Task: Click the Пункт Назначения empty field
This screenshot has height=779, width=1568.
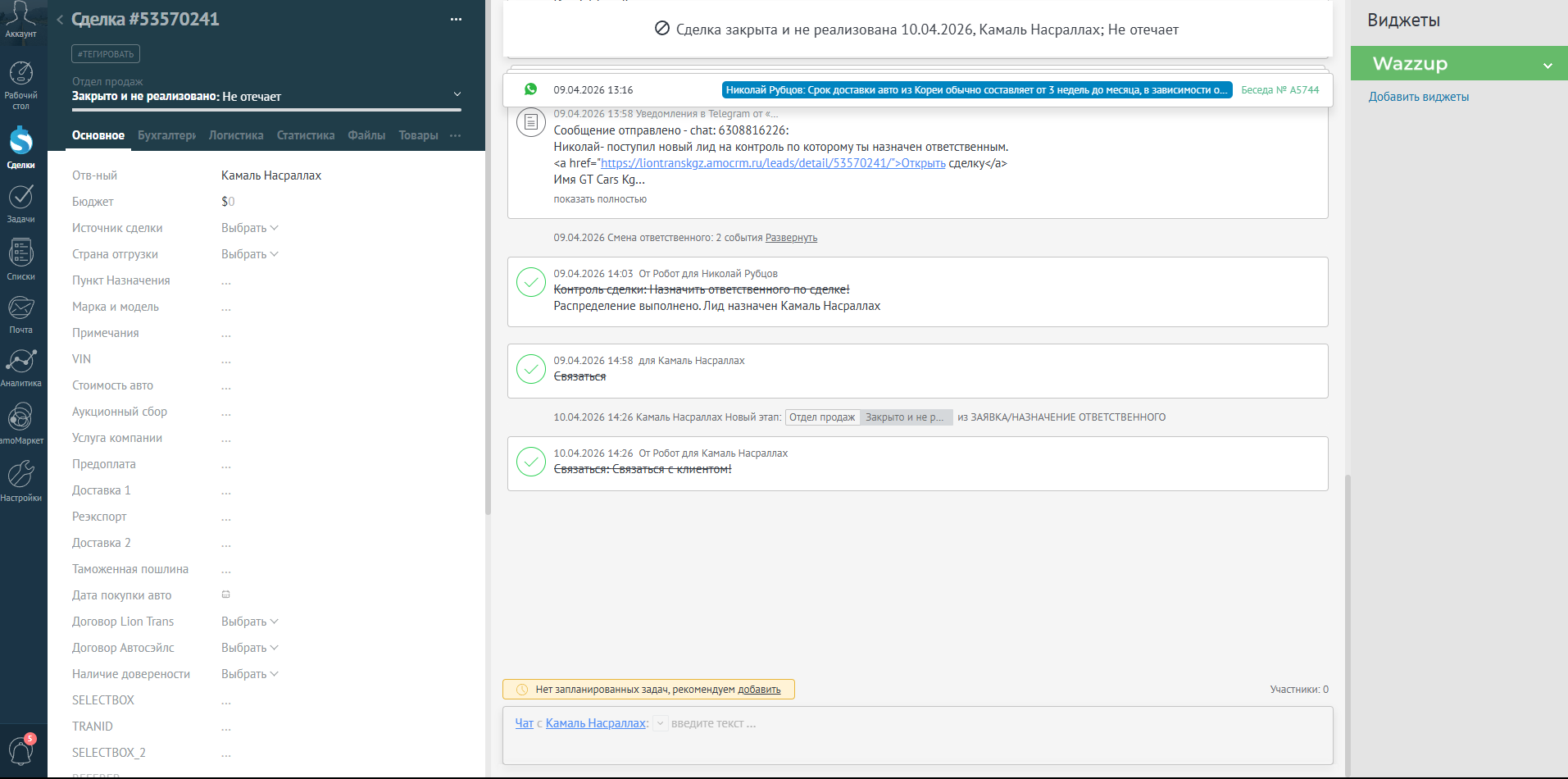Action: point(226,280)
